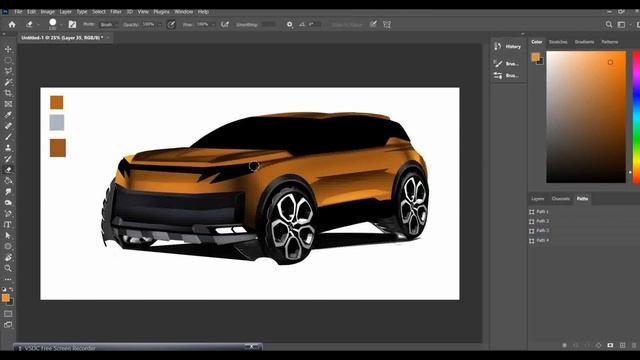
Task: Select the Clone Stamp tool
Action: 8,148
